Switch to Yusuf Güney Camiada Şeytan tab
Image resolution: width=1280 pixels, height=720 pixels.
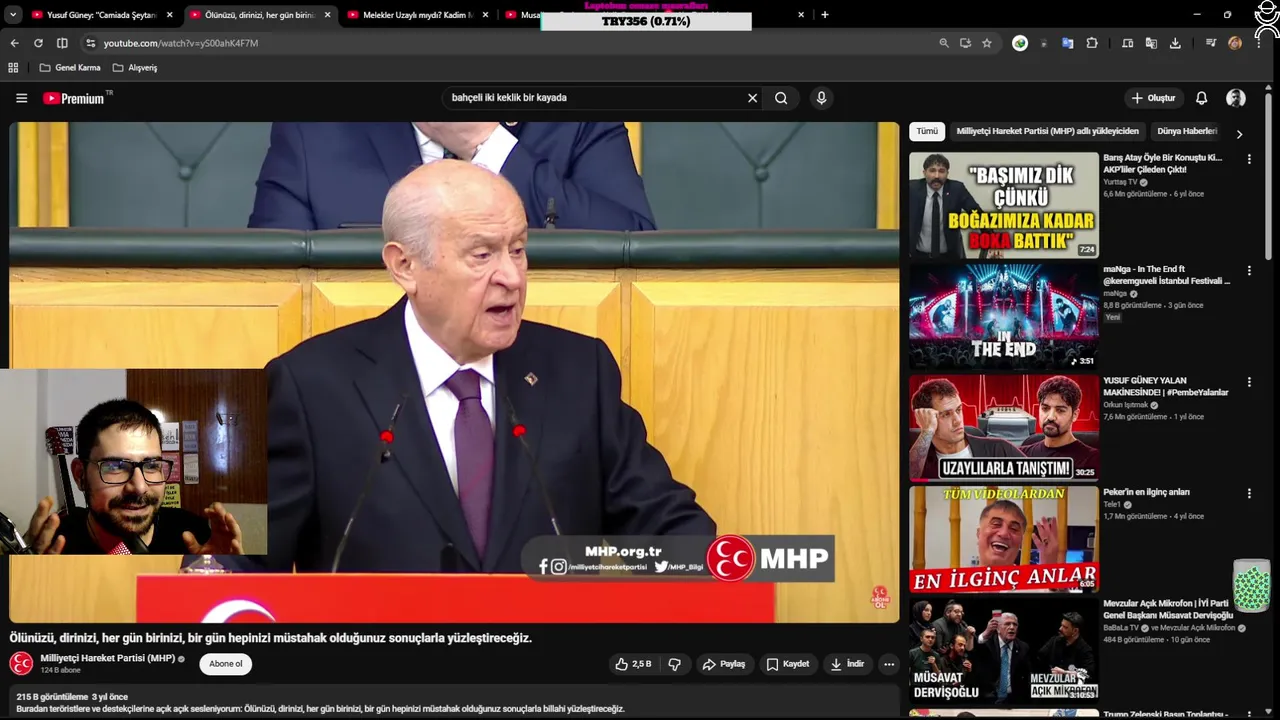pos(101,15)
